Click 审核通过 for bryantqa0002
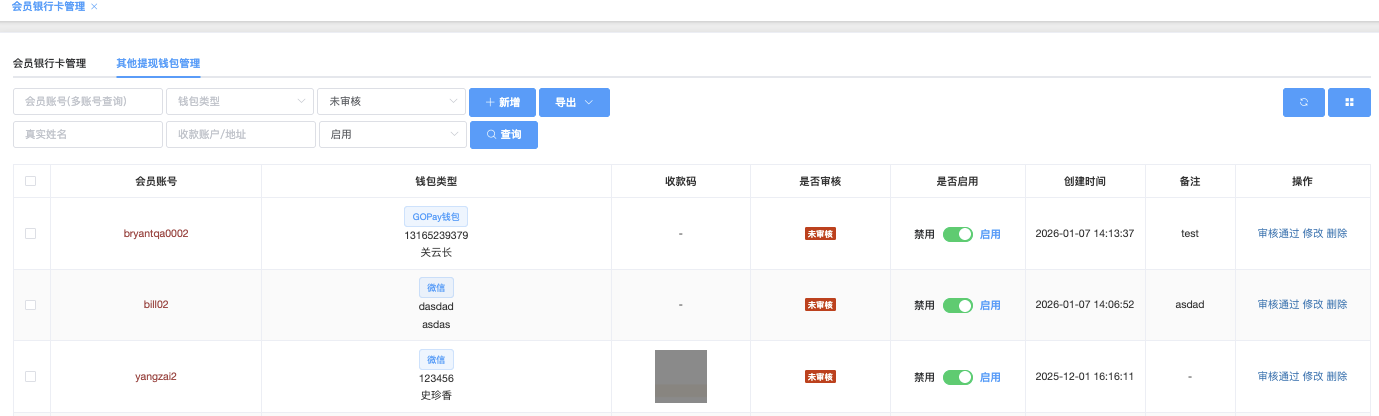1379x416 pixels. 1277,234
